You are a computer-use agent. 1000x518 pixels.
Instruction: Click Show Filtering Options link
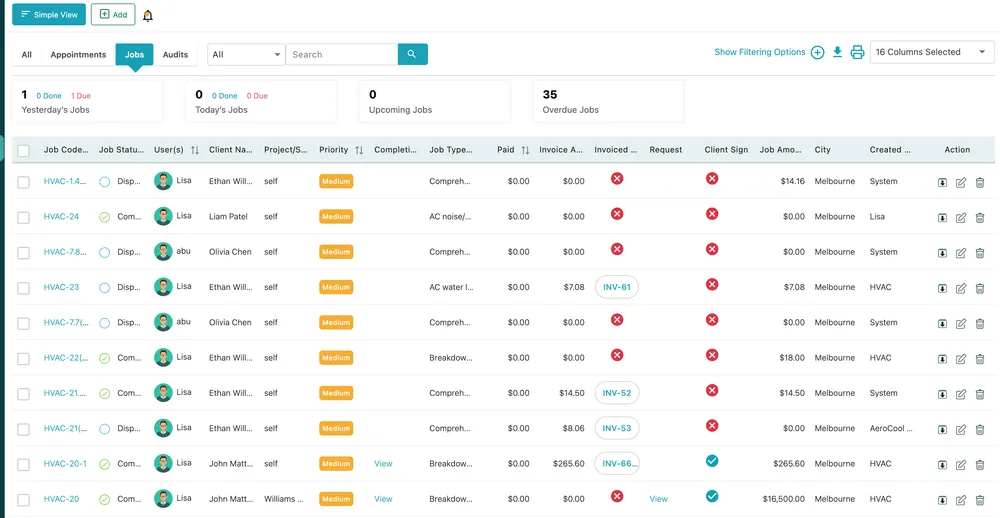pyautogui.click(x=760, y=52)
